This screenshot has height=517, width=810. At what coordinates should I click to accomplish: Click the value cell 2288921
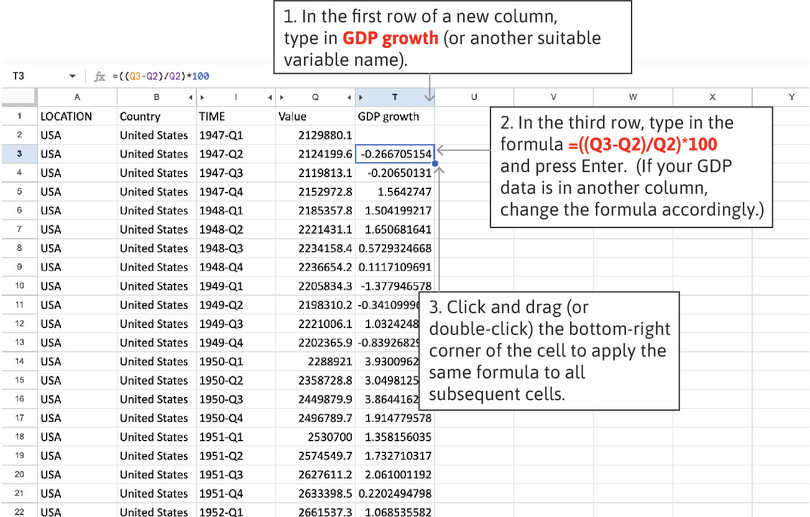pyautogui.click(x=315, y=362)
